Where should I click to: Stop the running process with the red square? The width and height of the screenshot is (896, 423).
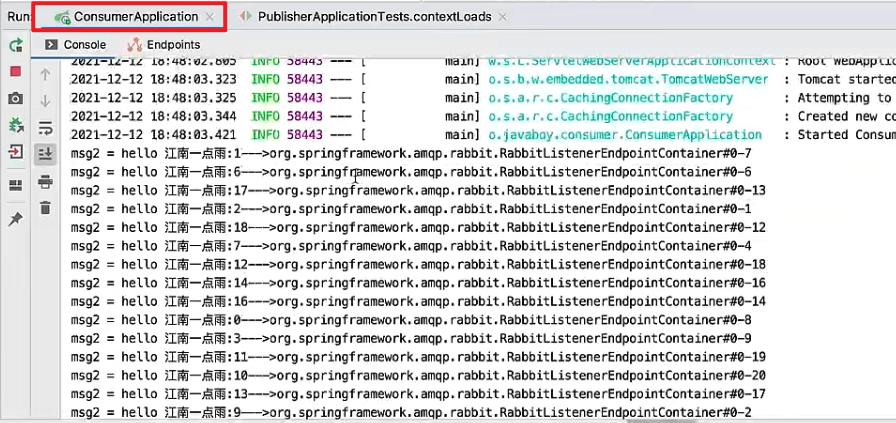click(16, 71)
